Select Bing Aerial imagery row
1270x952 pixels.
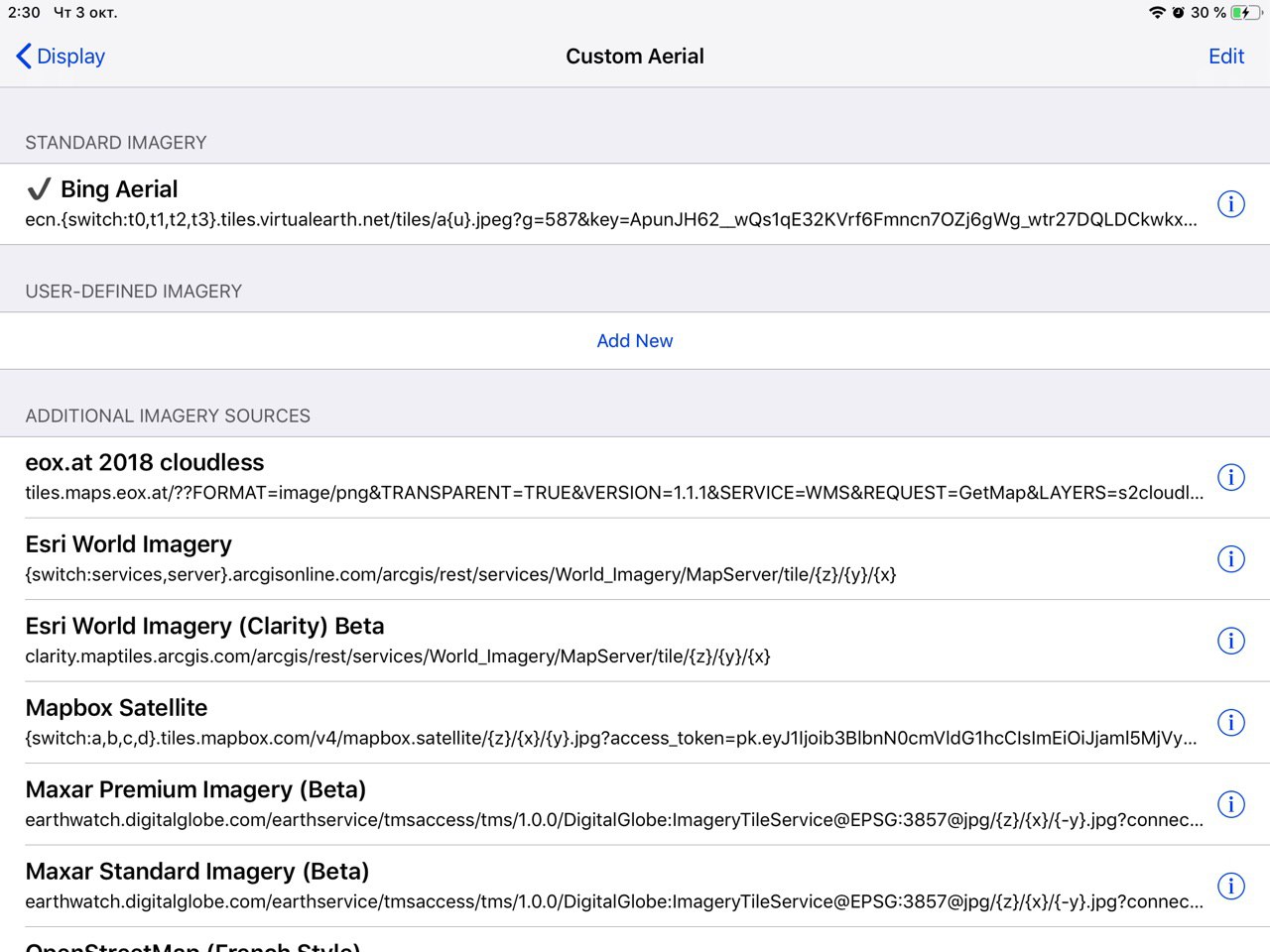tap(635, 204)
